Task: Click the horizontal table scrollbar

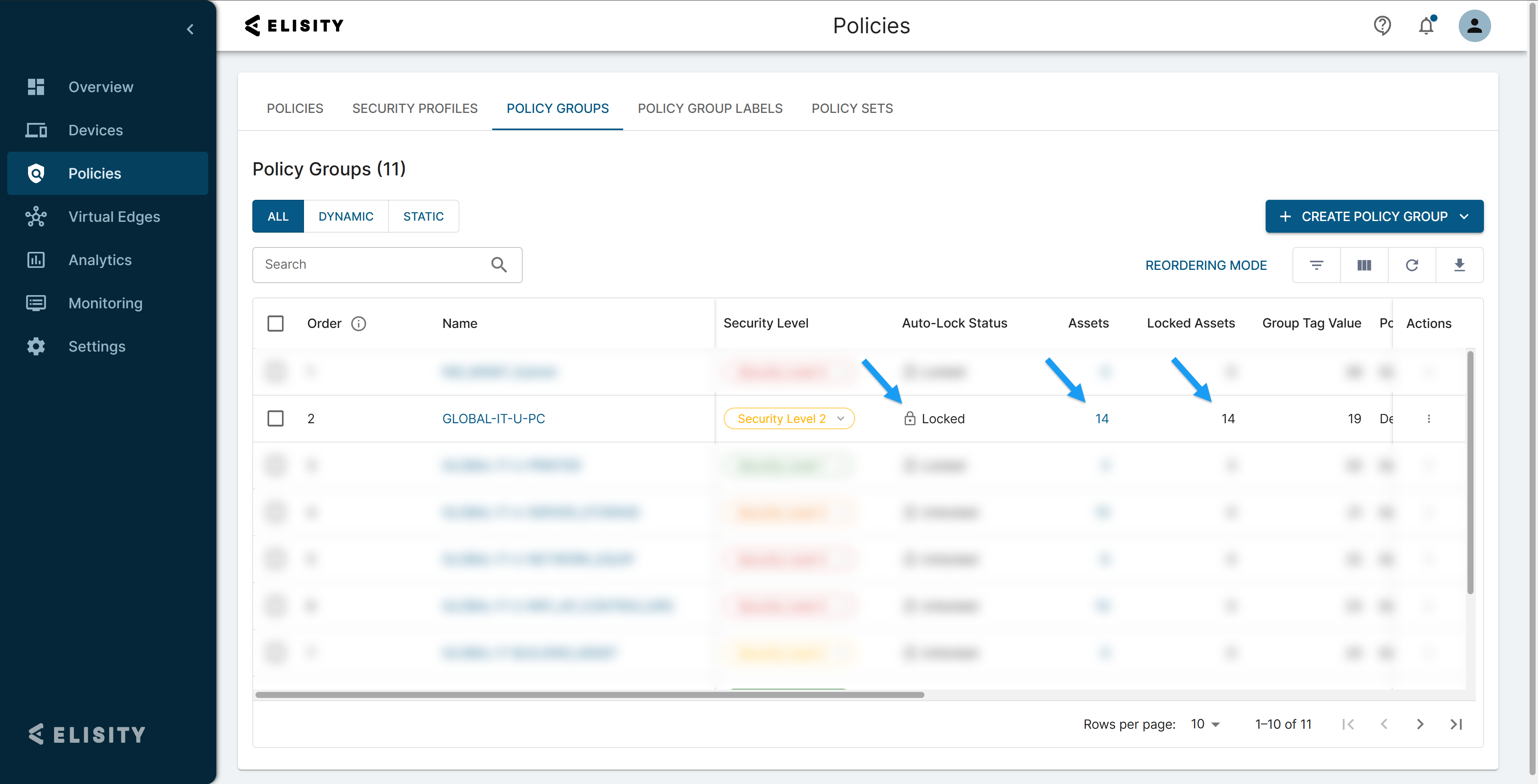Action: pos(589,694)
